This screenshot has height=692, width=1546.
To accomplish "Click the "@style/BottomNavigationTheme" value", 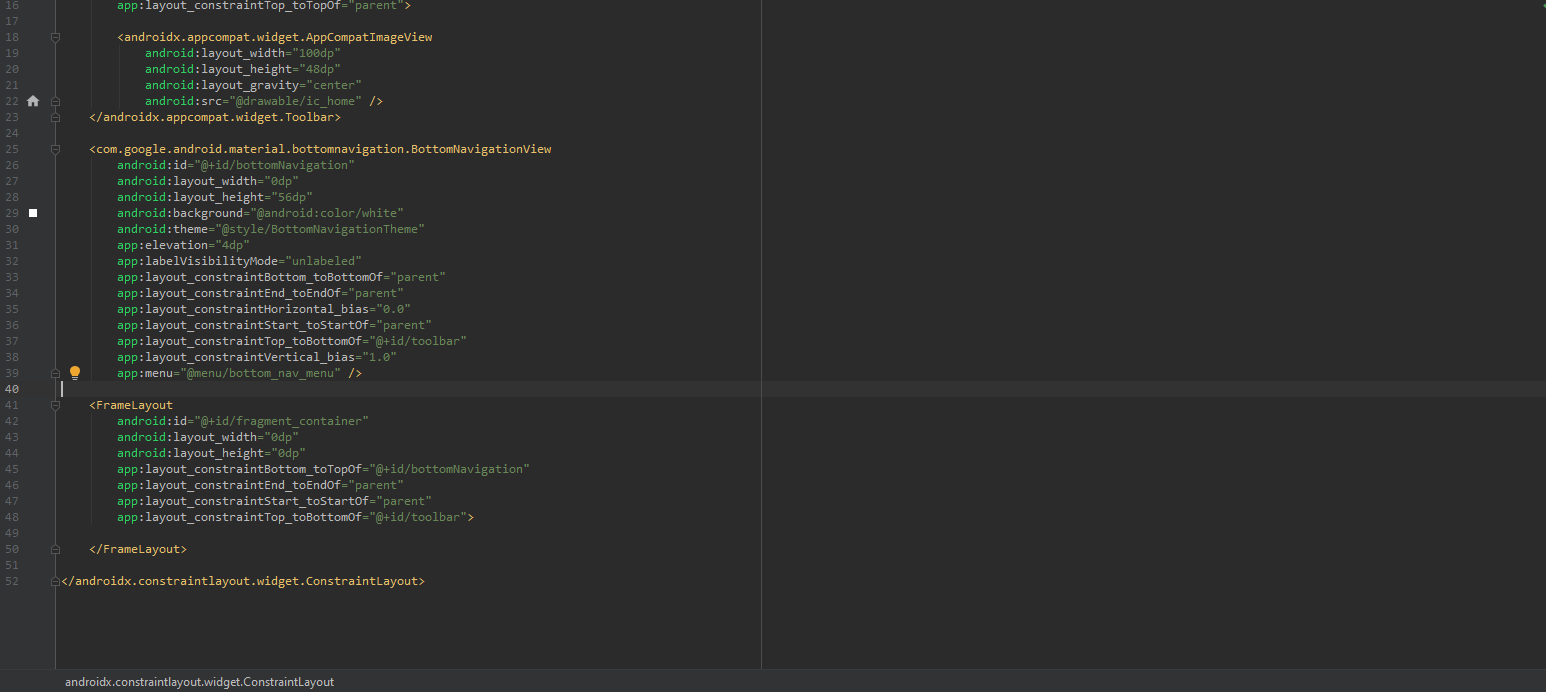I will pyautogui.click(x=321, y=229).
